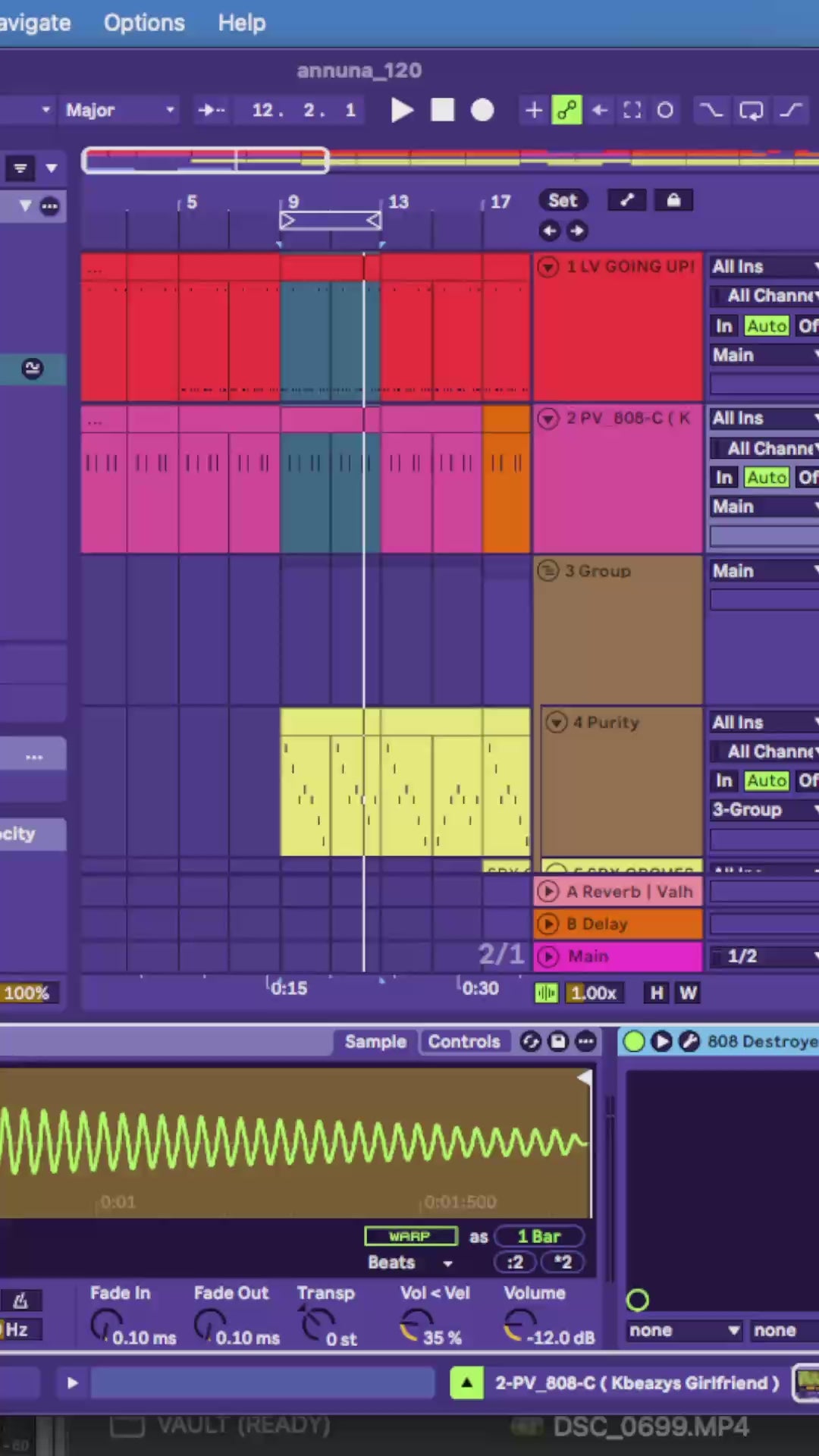Click the Play button in transport bar
The width and height of the screenshot is (819, 1456).
[401, 111]
